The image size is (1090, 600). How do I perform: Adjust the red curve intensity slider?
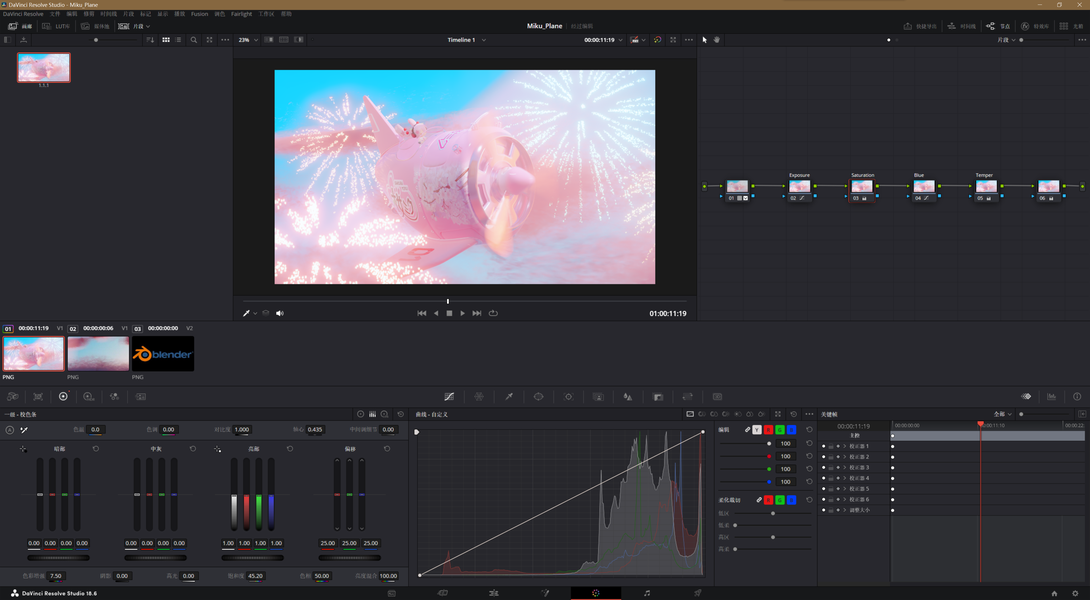tap(745, 456)
